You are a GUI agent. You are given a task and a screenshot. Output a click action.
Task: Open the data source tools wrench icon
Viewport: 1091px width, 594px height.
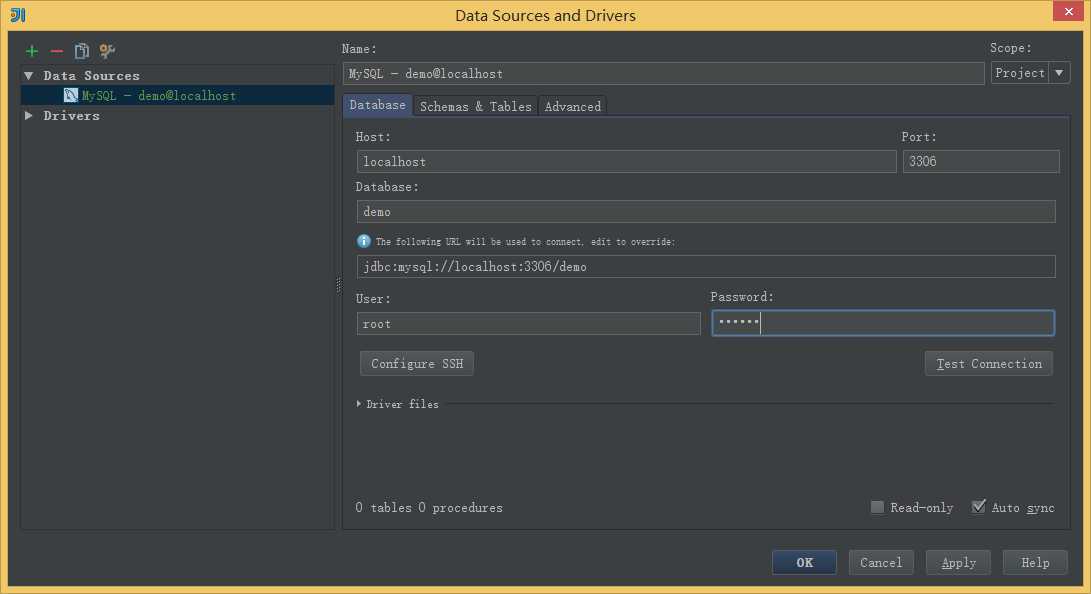coord(106,51)
